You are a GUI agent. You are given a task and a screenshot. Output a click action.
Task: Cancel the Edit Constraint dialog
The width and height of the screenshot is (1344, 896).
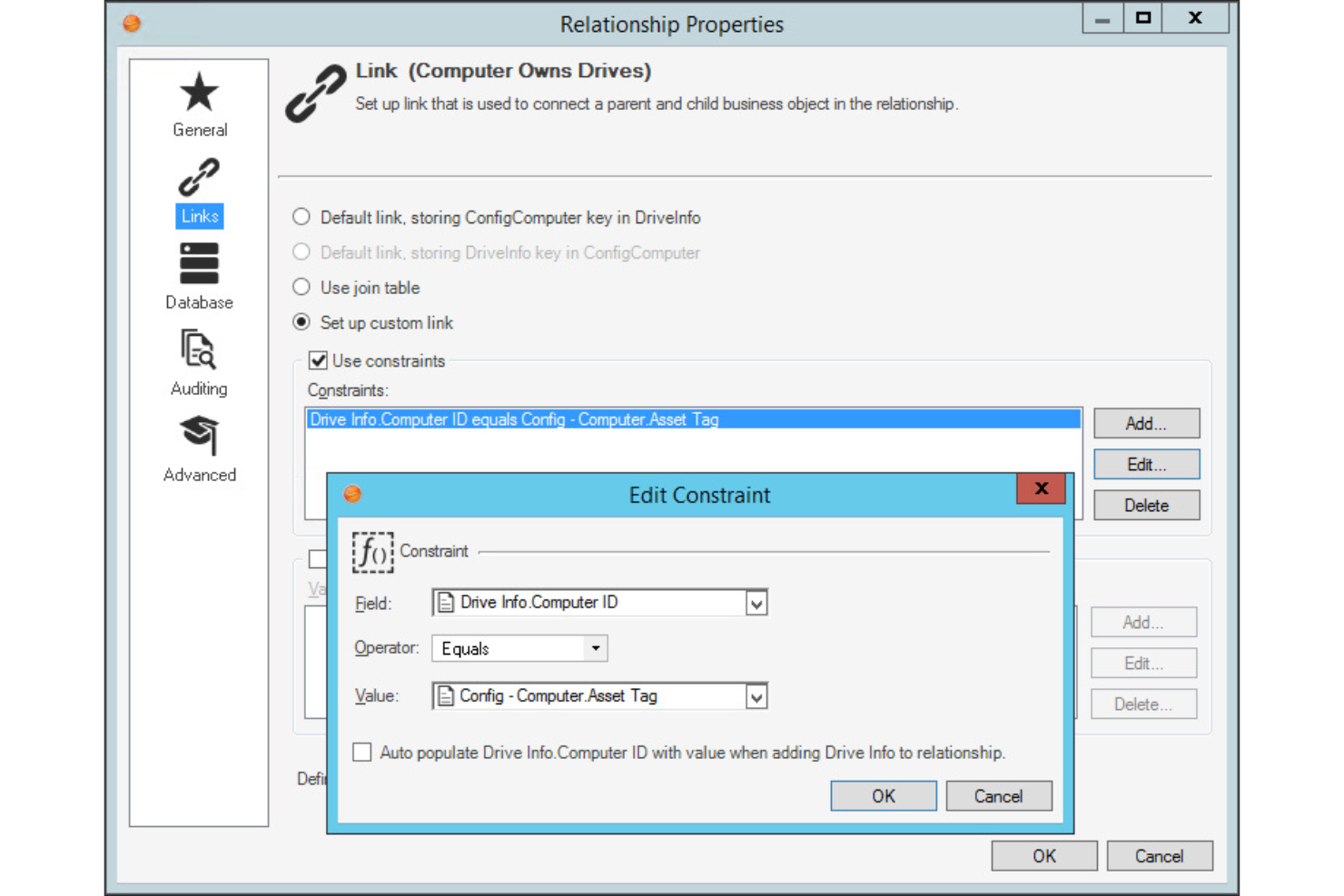(998, 795)
